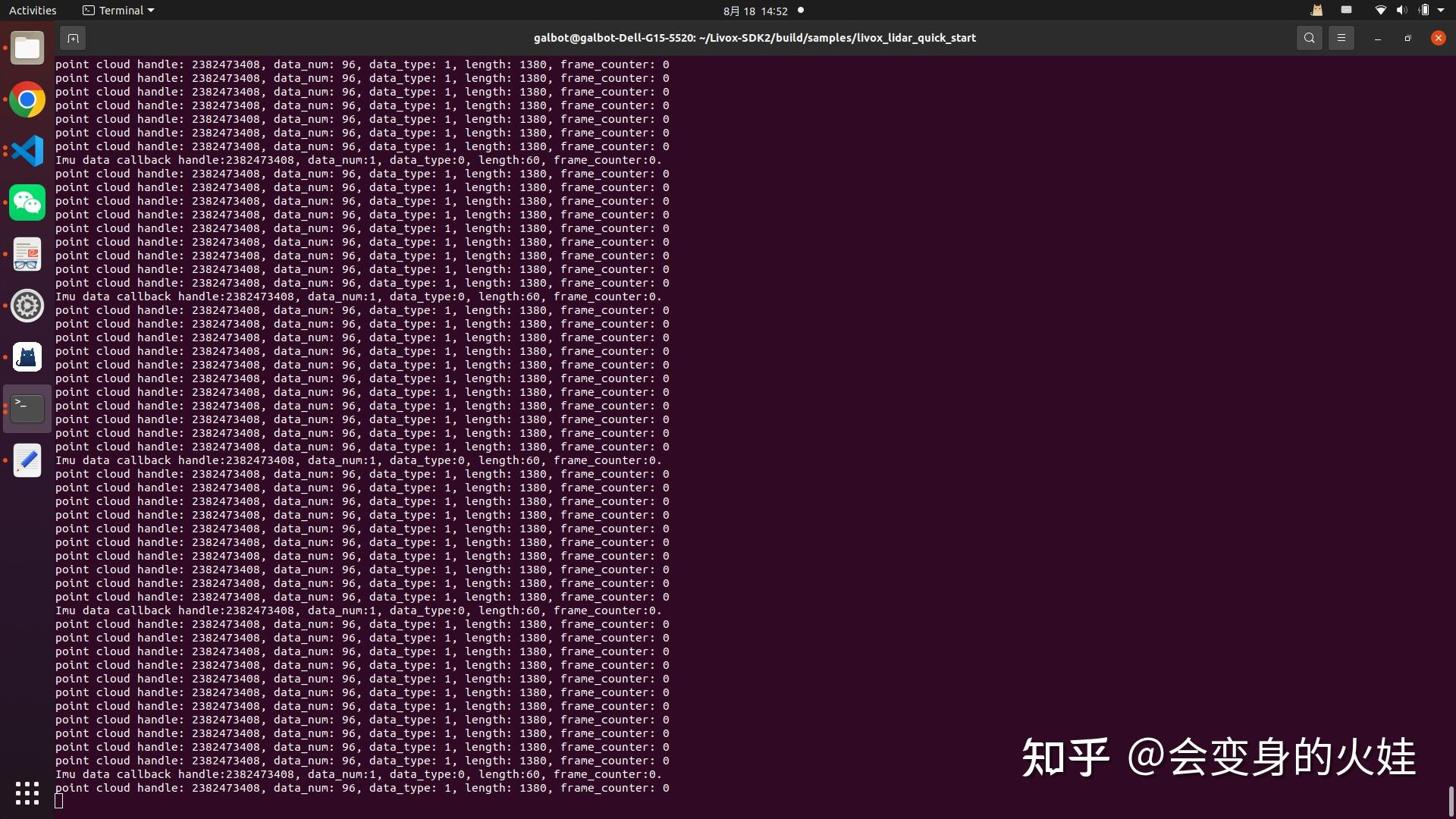
Task: Open a new terminal tab with the tab button
Action: coord(73,38)
